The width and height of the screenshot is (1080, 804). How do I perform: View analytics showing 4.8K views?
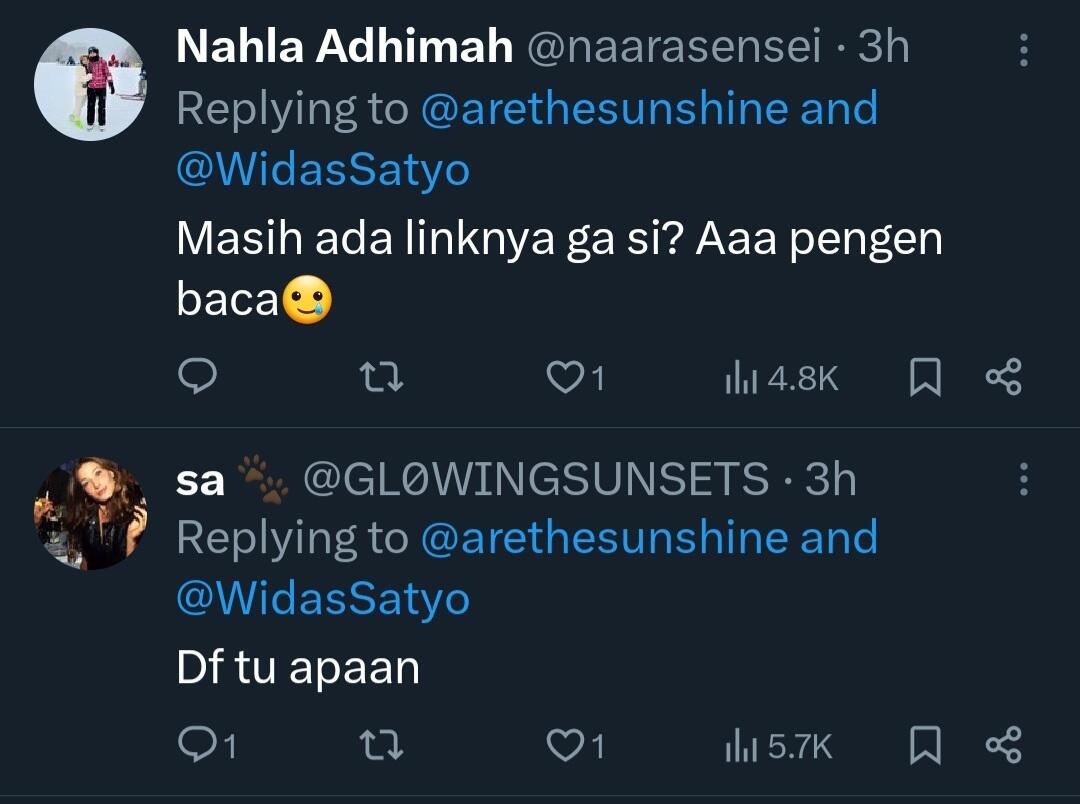click(x=780, y=378)
